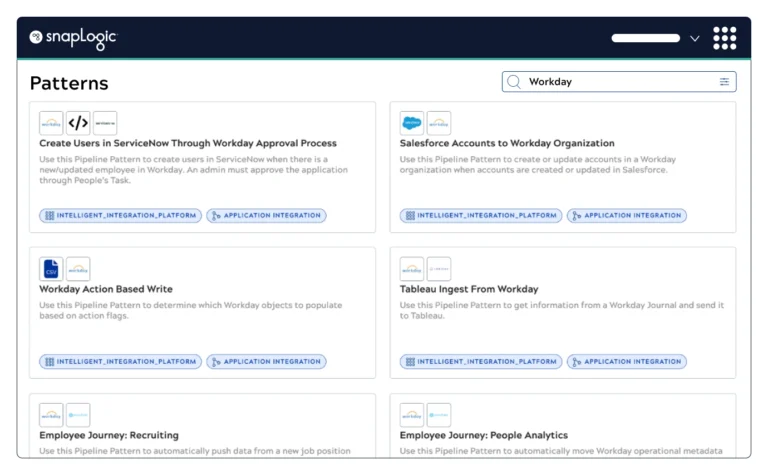This screenshot has height=475, width=768.
Task: Click the Patterns page heading
Action: pyautogui.click(x=69, y=83)
